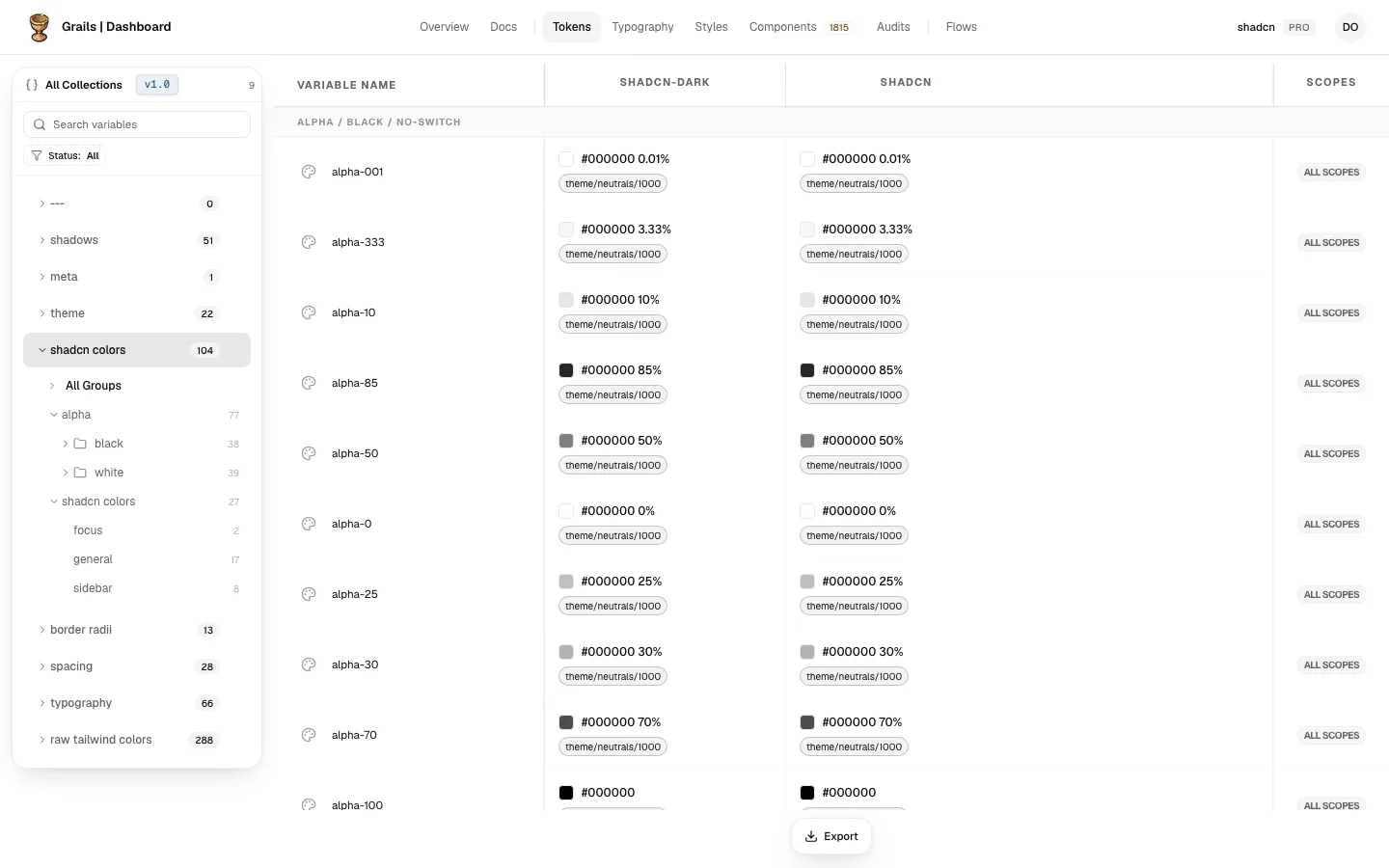Open the Status: All filter
The height and width of the screenshot is (868, 1389).
click(65, 155)
